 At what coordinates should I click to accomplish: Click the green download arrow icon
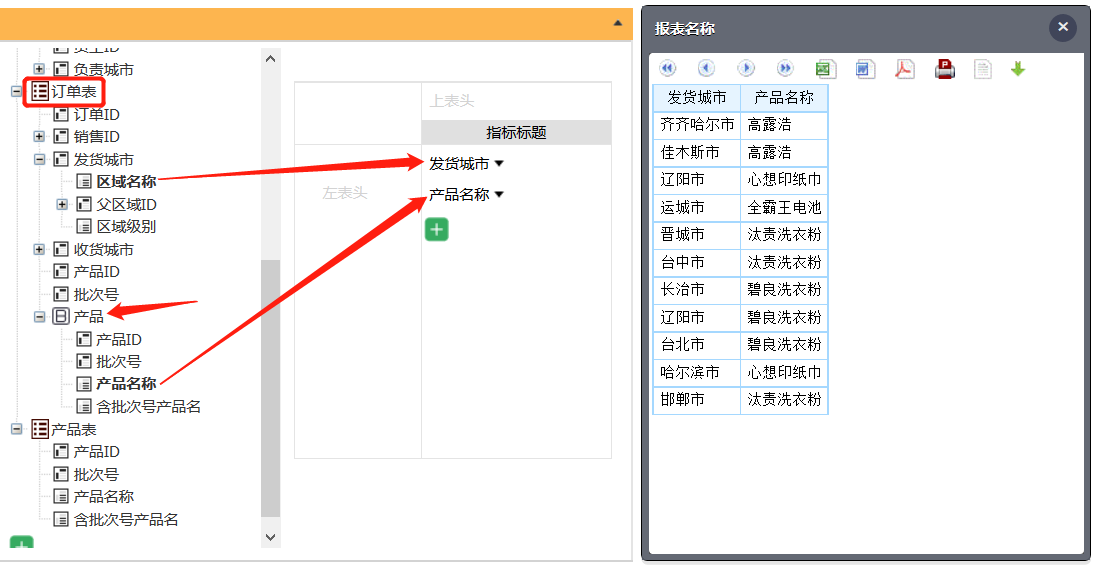click(1018, 69)
